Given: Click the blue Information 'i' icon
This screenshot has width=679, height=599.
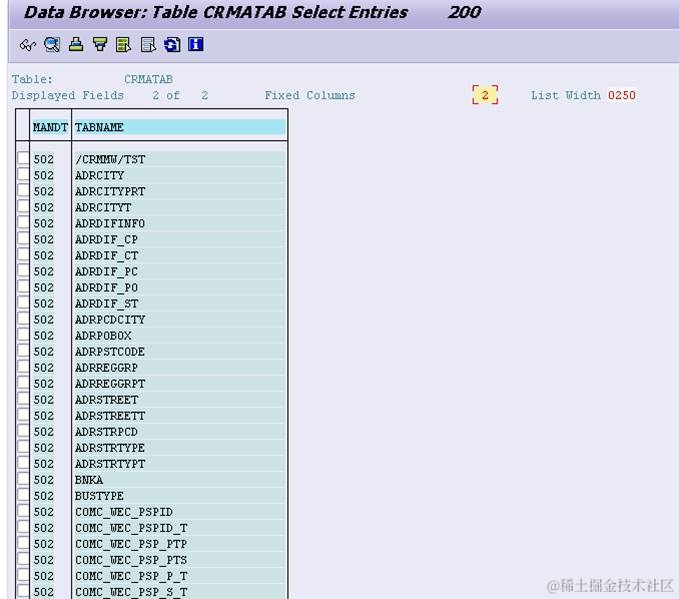Looking at the screenshot, I should click(196, 44).
